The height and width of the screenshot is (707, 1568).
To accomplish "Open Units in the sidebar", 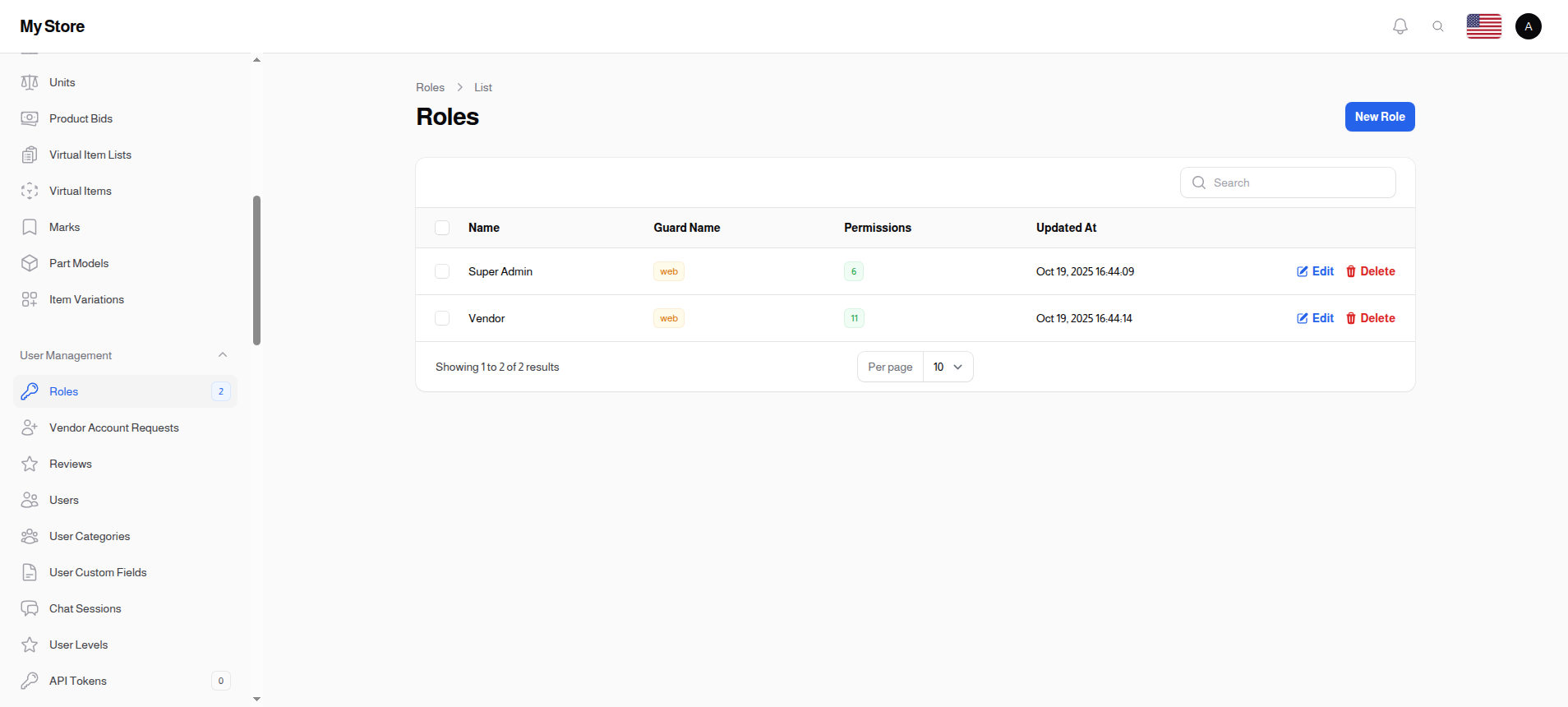I will click(125, 82).
